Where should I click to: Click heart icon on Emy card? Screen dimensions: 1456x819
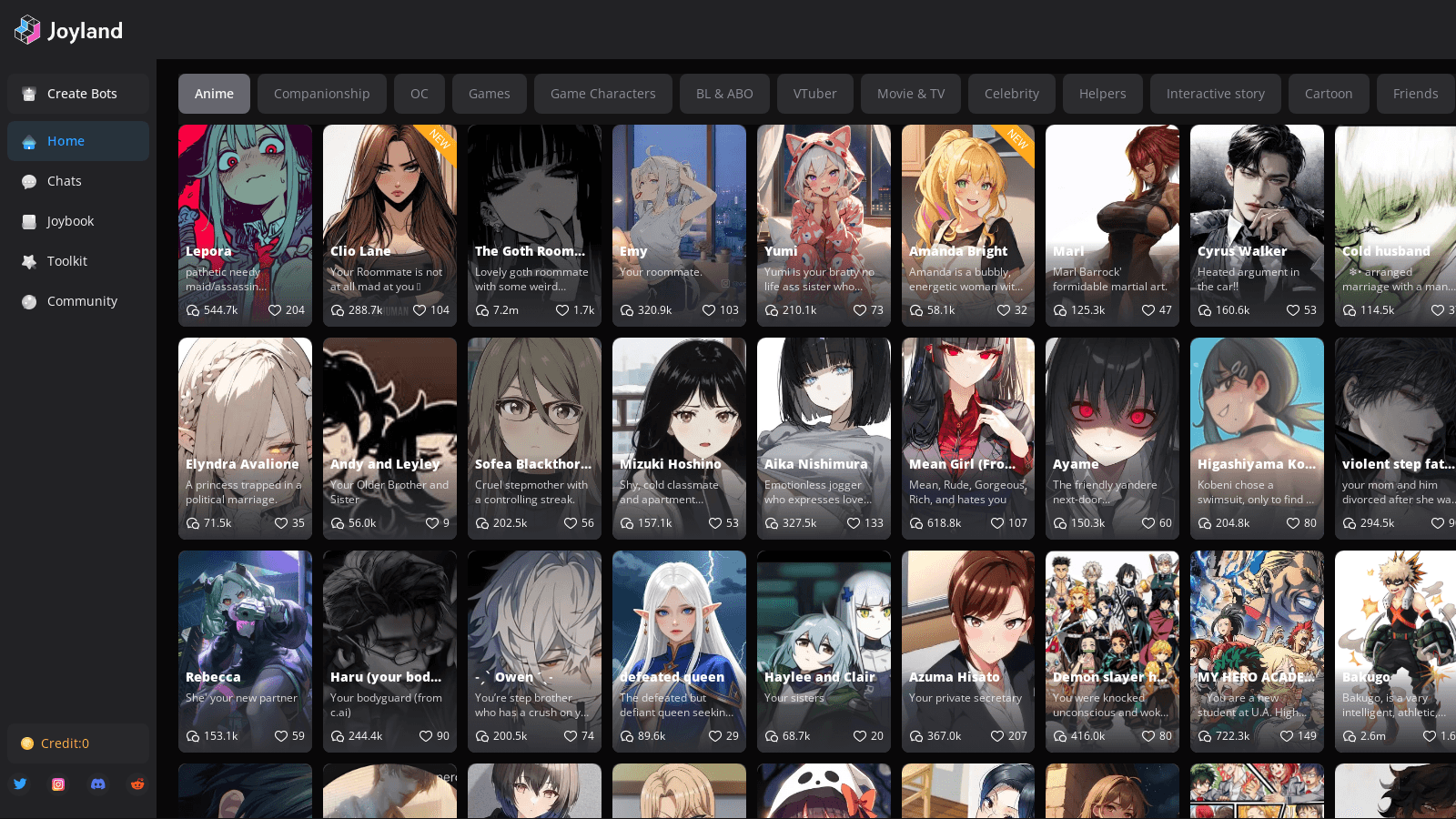point(708,310)
